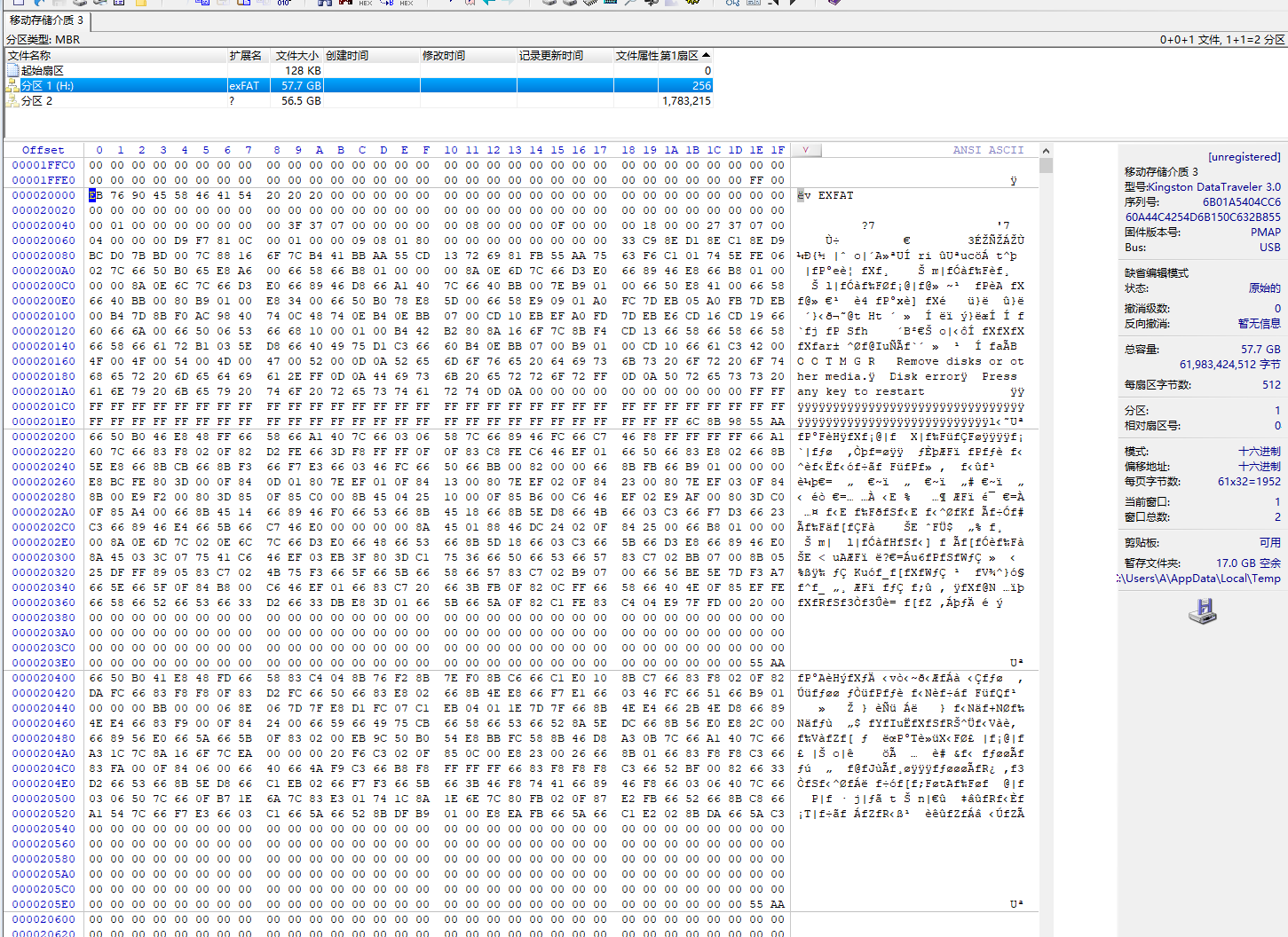Select the highlighted EB byte at offset 000020000

(x=93, y=195)
